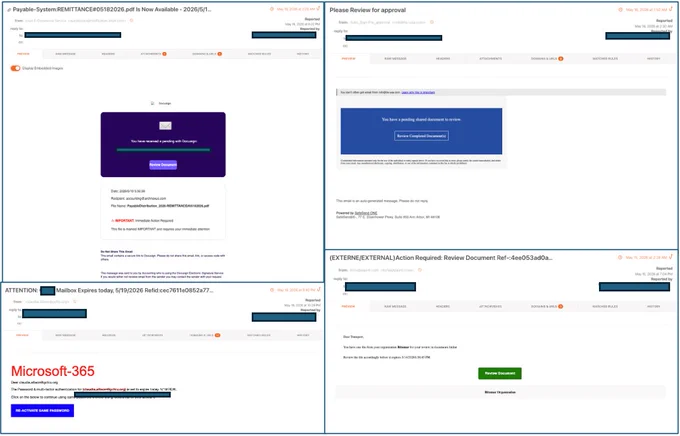The image size is (680, 436).
Task: Open History tab in Please Review email
Action: pyautogui.click(x=654, y=59)
